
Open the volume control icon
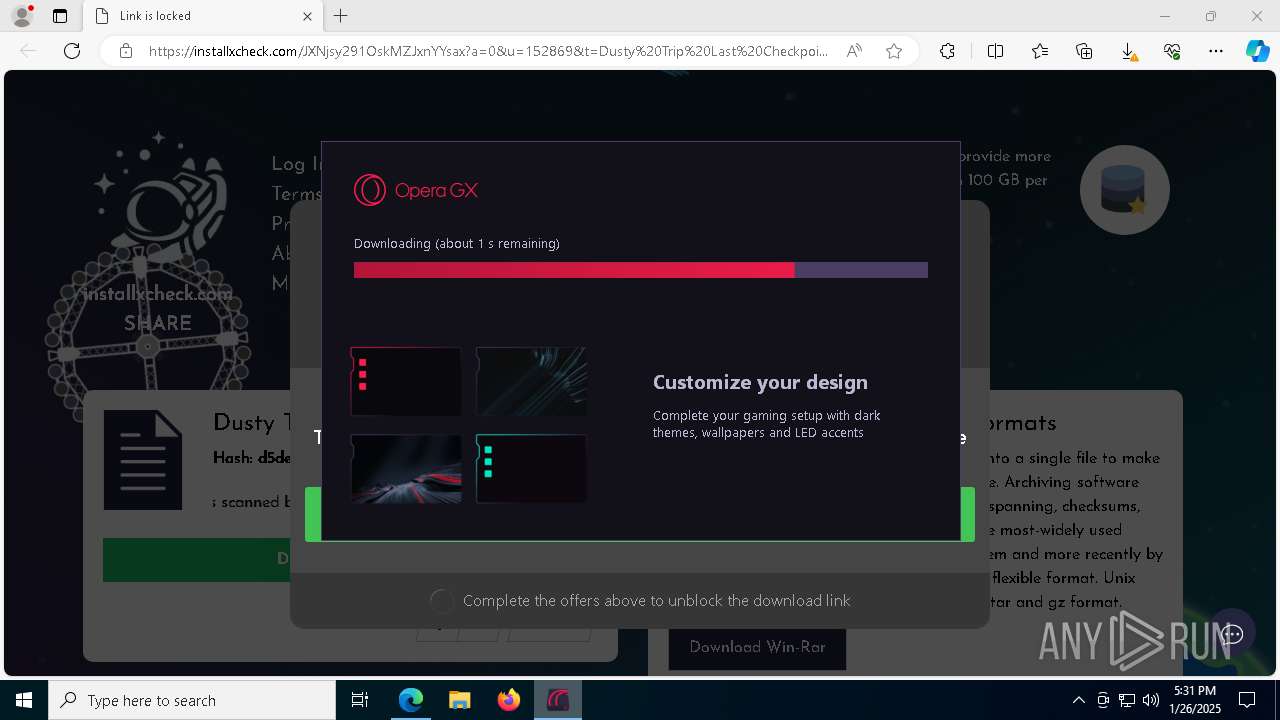[x=1151, y=700]
